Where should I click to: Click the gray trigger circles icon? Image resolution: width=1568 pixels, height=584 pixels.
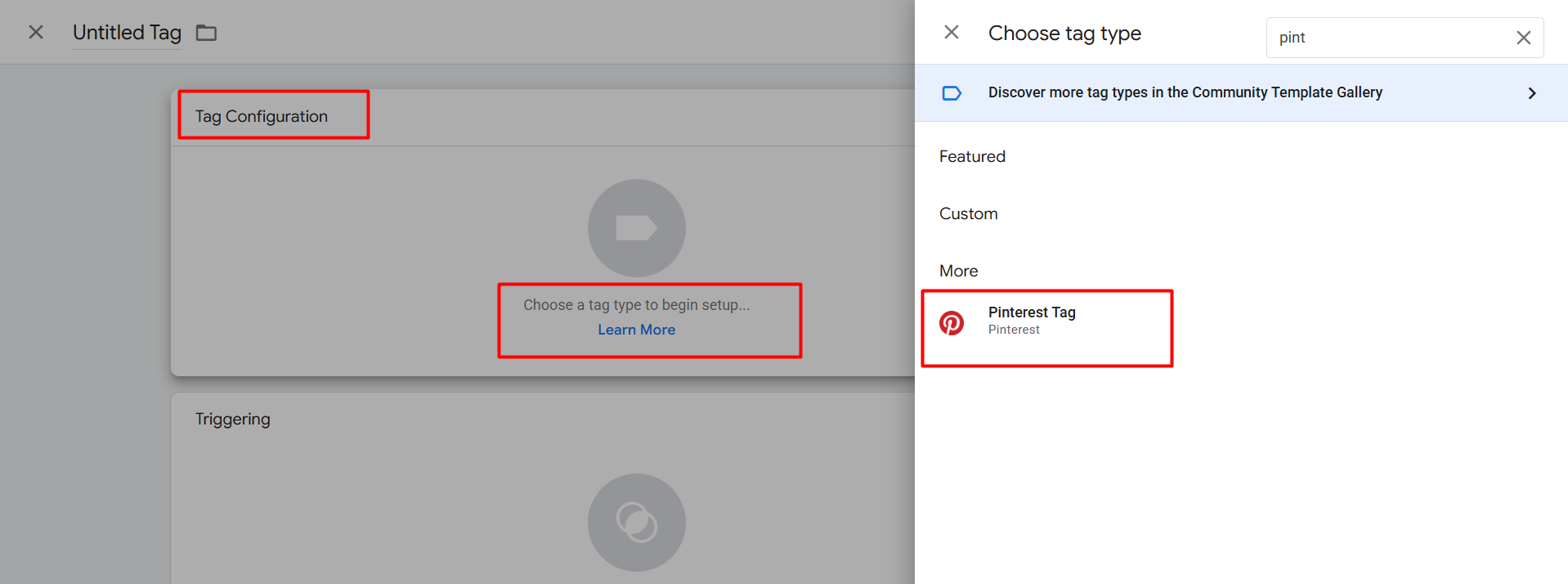pos(636,522)
